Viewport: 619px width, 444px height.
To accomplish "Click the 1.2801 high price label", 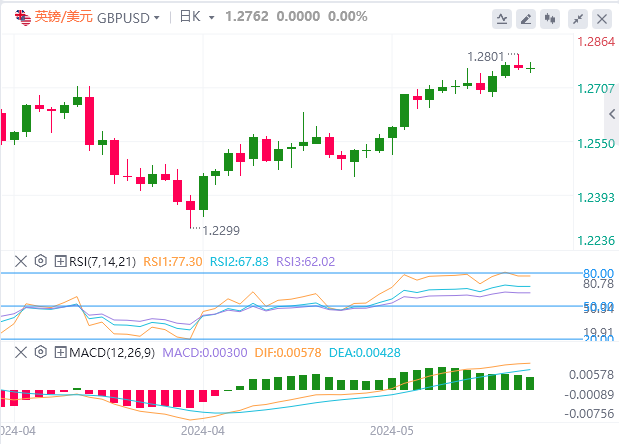I will click(x=486, y=57).
